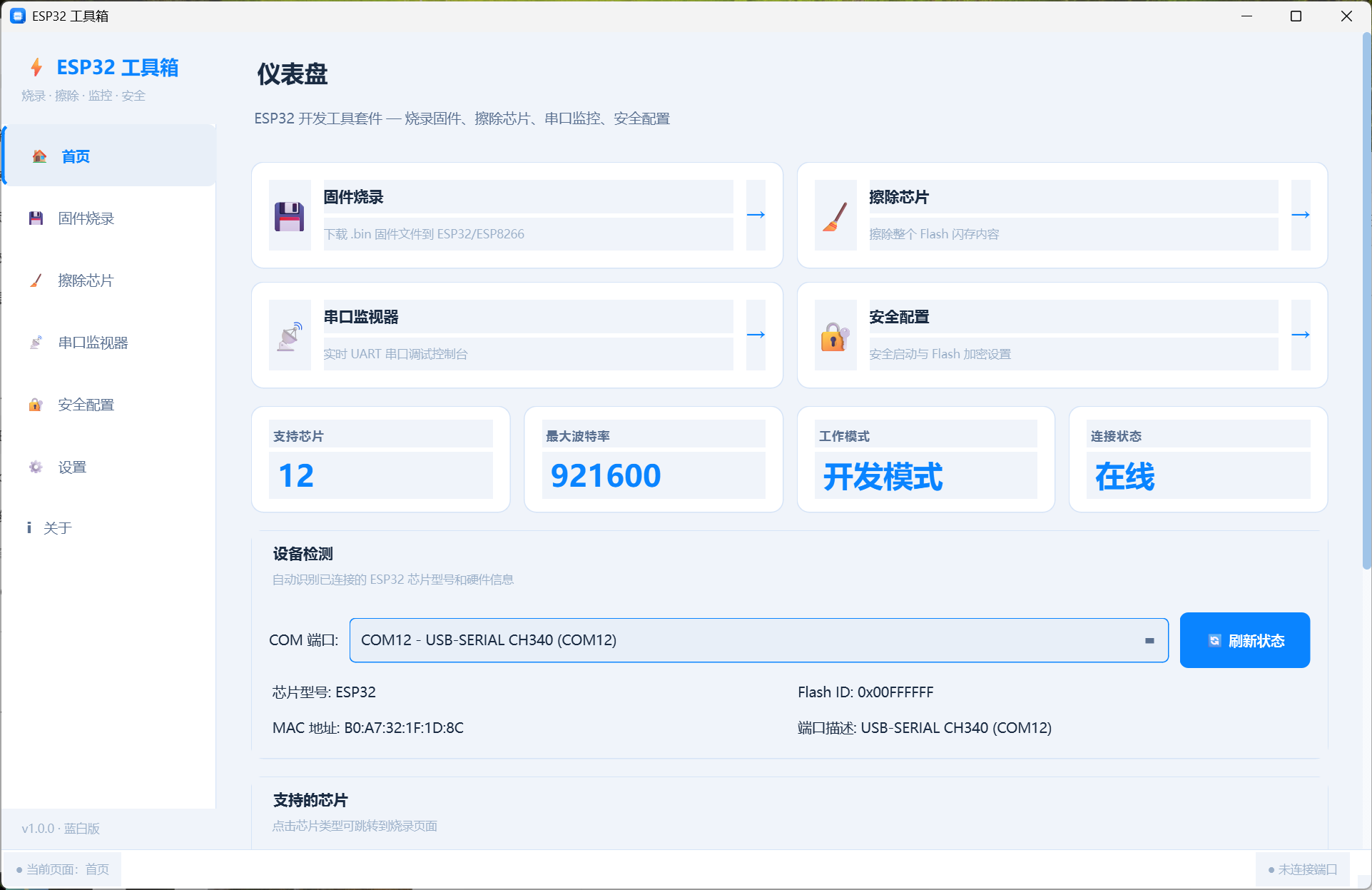
Task: Click the broom icon beside 擦除芯片 in sidebar
Action: [36, 280]
